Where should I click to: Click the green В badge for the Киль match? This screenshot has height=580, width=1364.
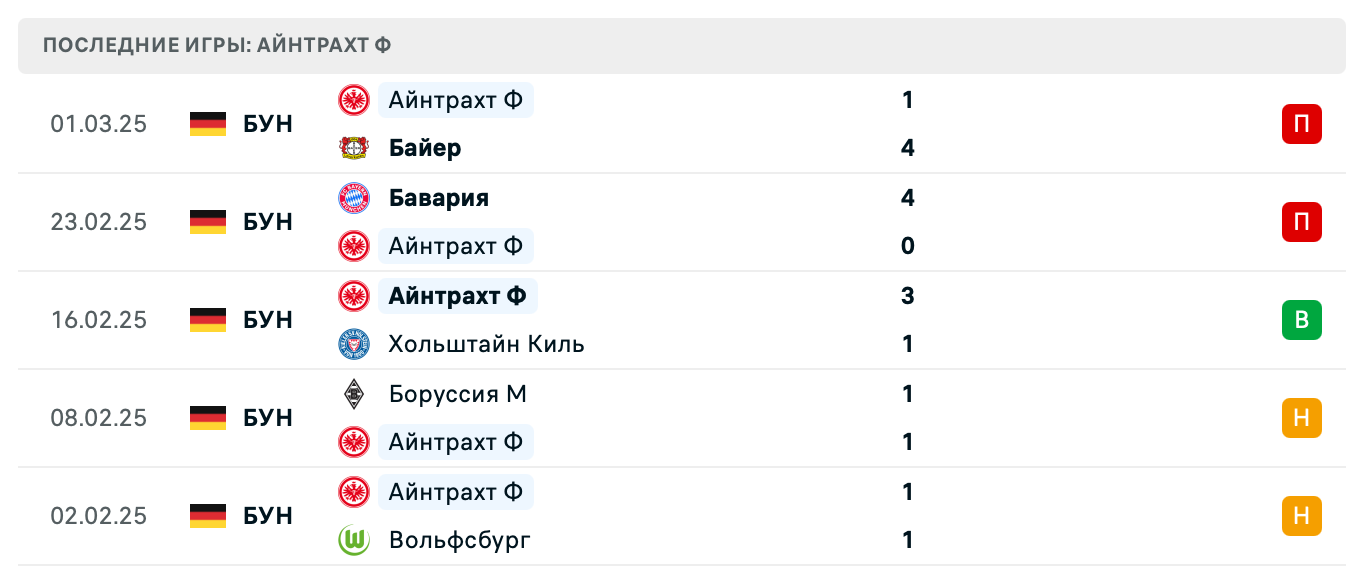click(x=1301, y=320)
